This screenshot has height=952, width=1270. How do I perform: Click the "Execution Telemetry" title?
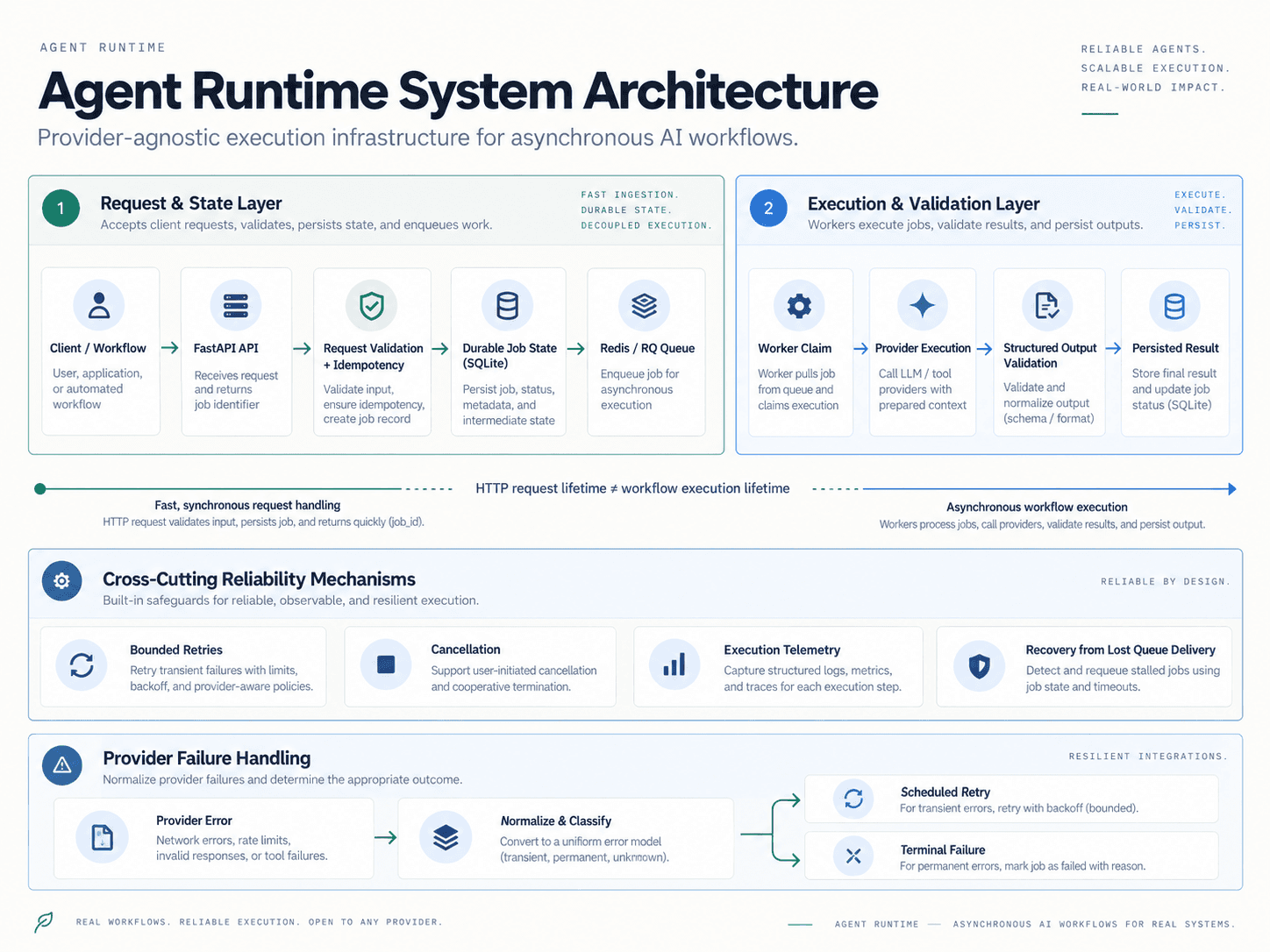782,650
